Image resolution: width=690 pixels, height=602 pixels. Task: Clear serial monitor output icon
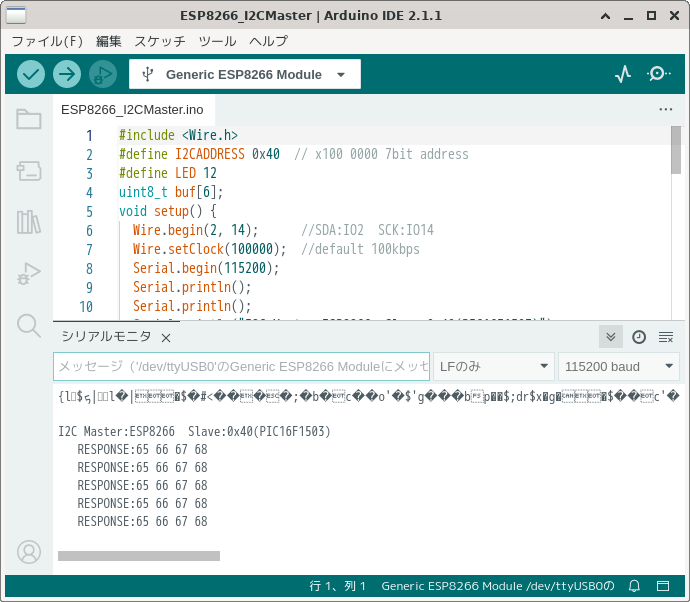[x=666, y=337]
